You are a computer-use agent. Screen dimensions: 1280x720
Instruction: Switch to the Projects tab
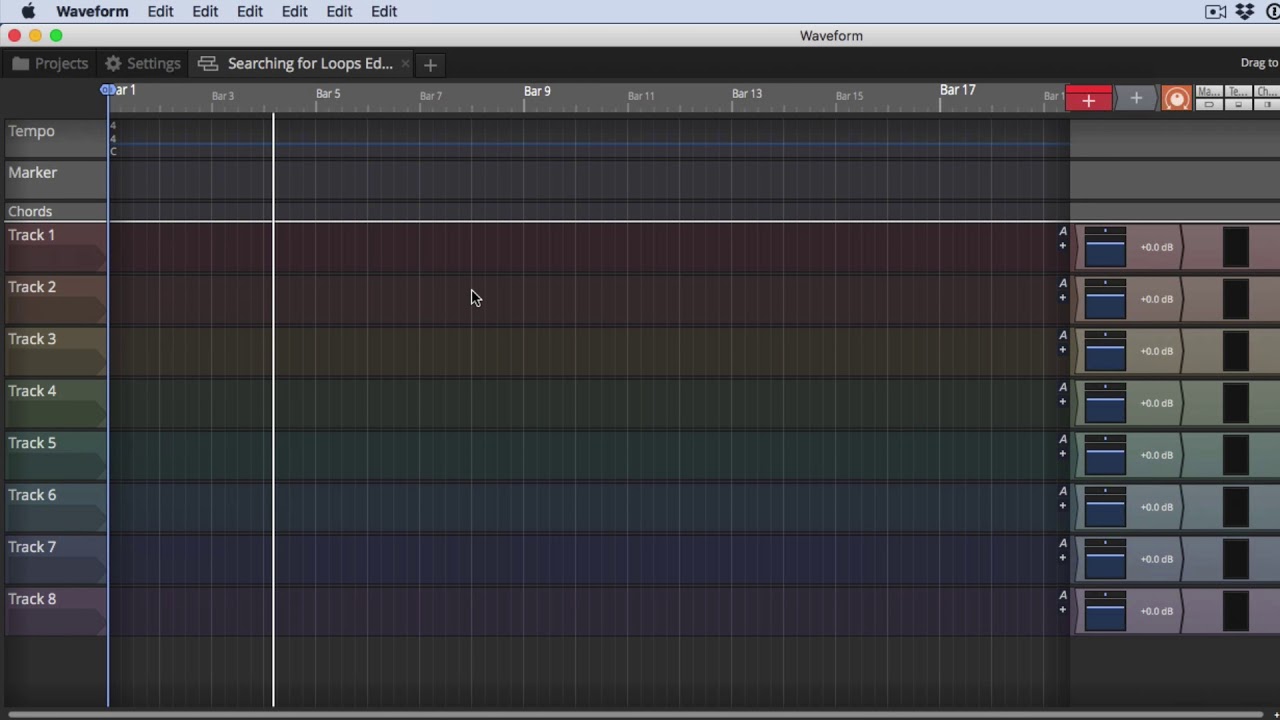[51, 63]
